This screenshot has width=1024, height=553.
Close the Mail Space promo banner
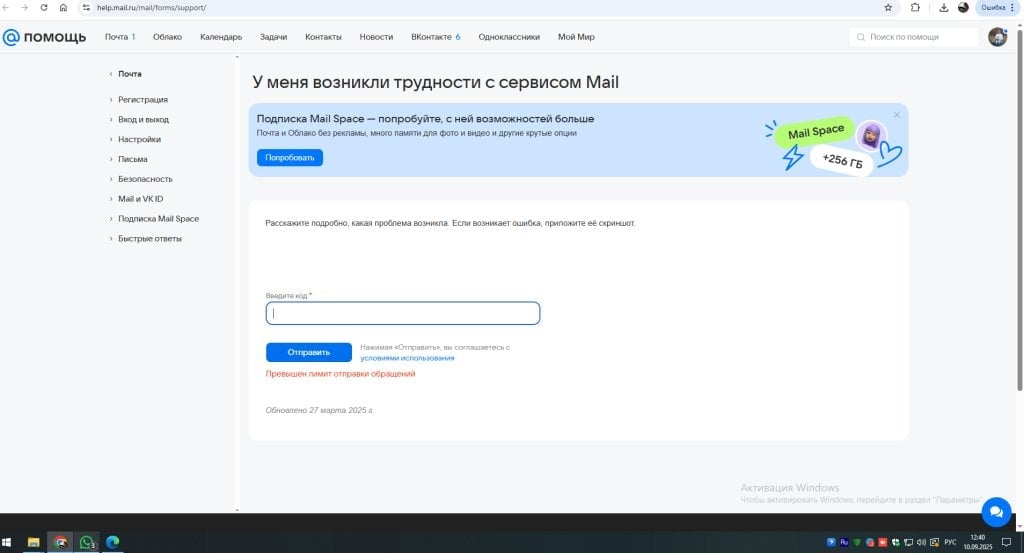pos(897,115)
